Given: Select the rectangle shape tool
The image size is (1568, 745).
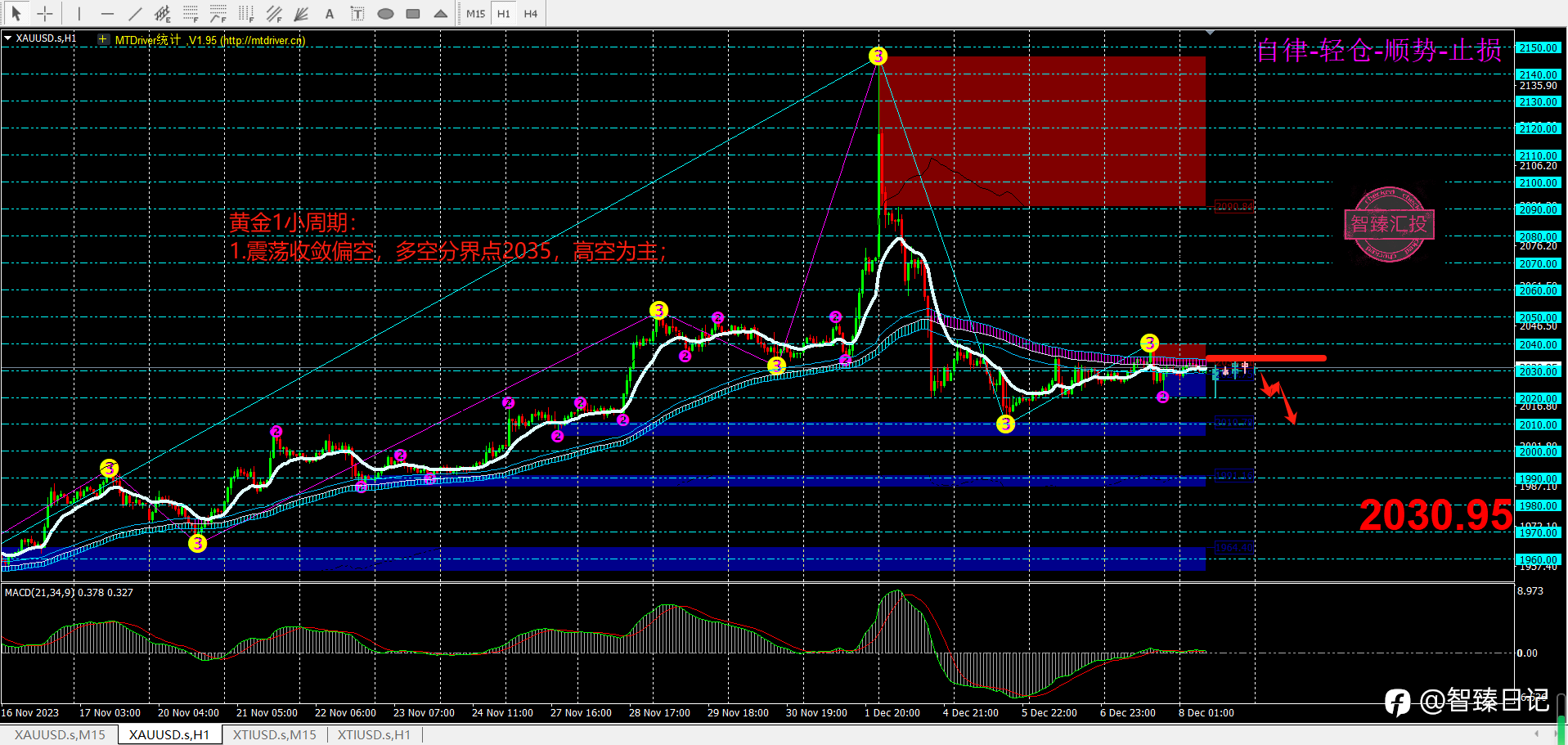Looking at the screenshot, I should (413, 13).
